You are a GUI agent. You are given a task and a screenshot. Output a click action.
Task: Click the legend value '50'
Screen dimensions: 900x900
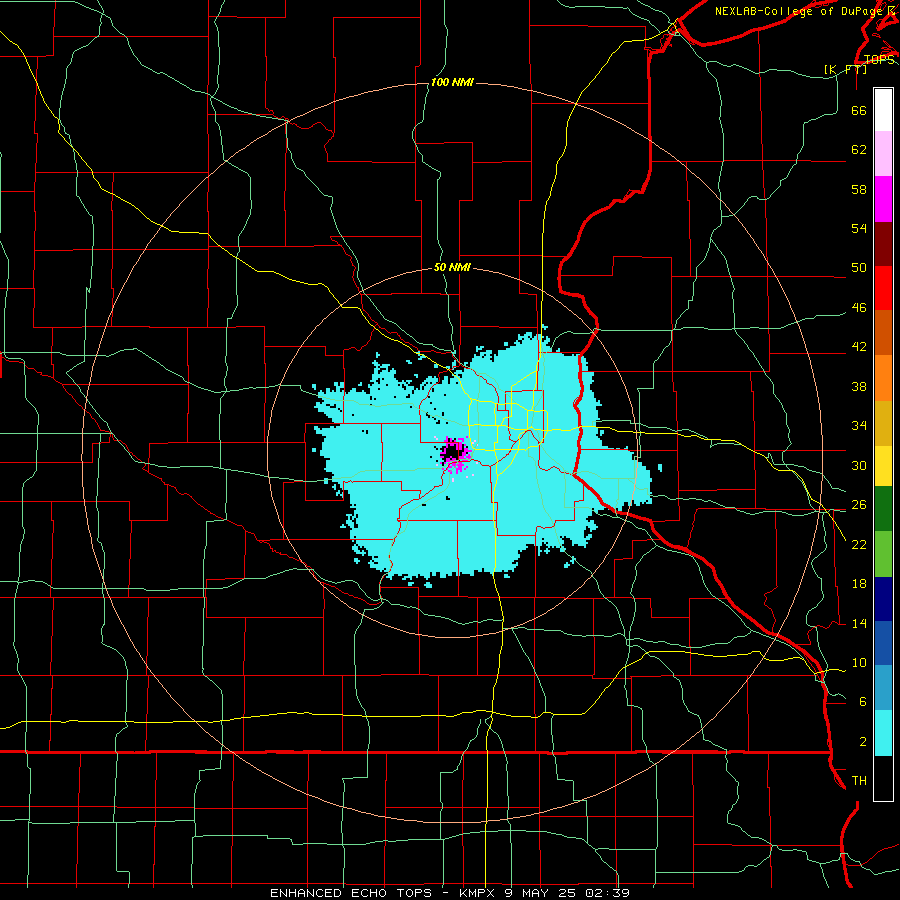(x=859, y=267)
